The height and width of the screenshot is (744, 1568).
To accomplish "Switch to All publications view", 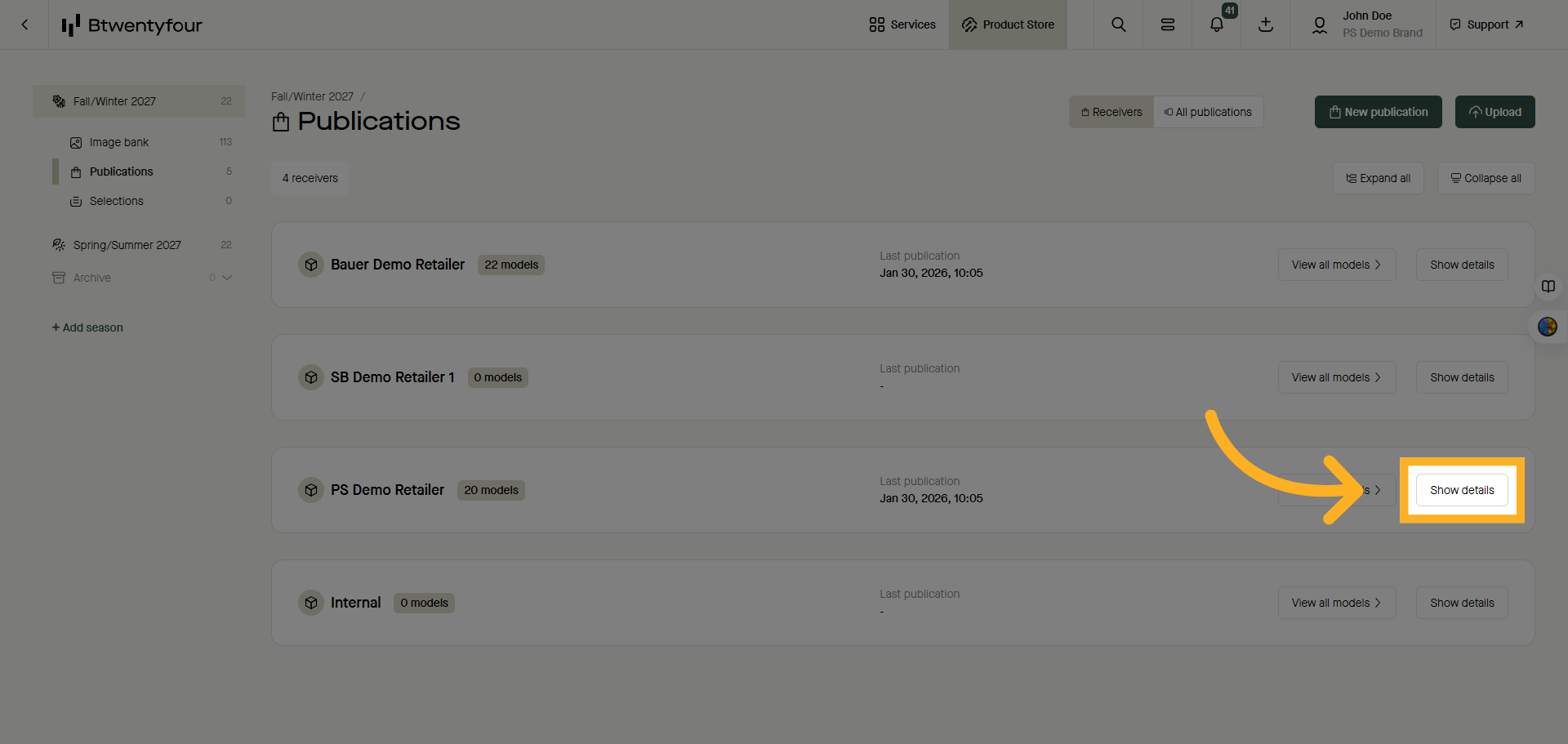I will 1208,112.
